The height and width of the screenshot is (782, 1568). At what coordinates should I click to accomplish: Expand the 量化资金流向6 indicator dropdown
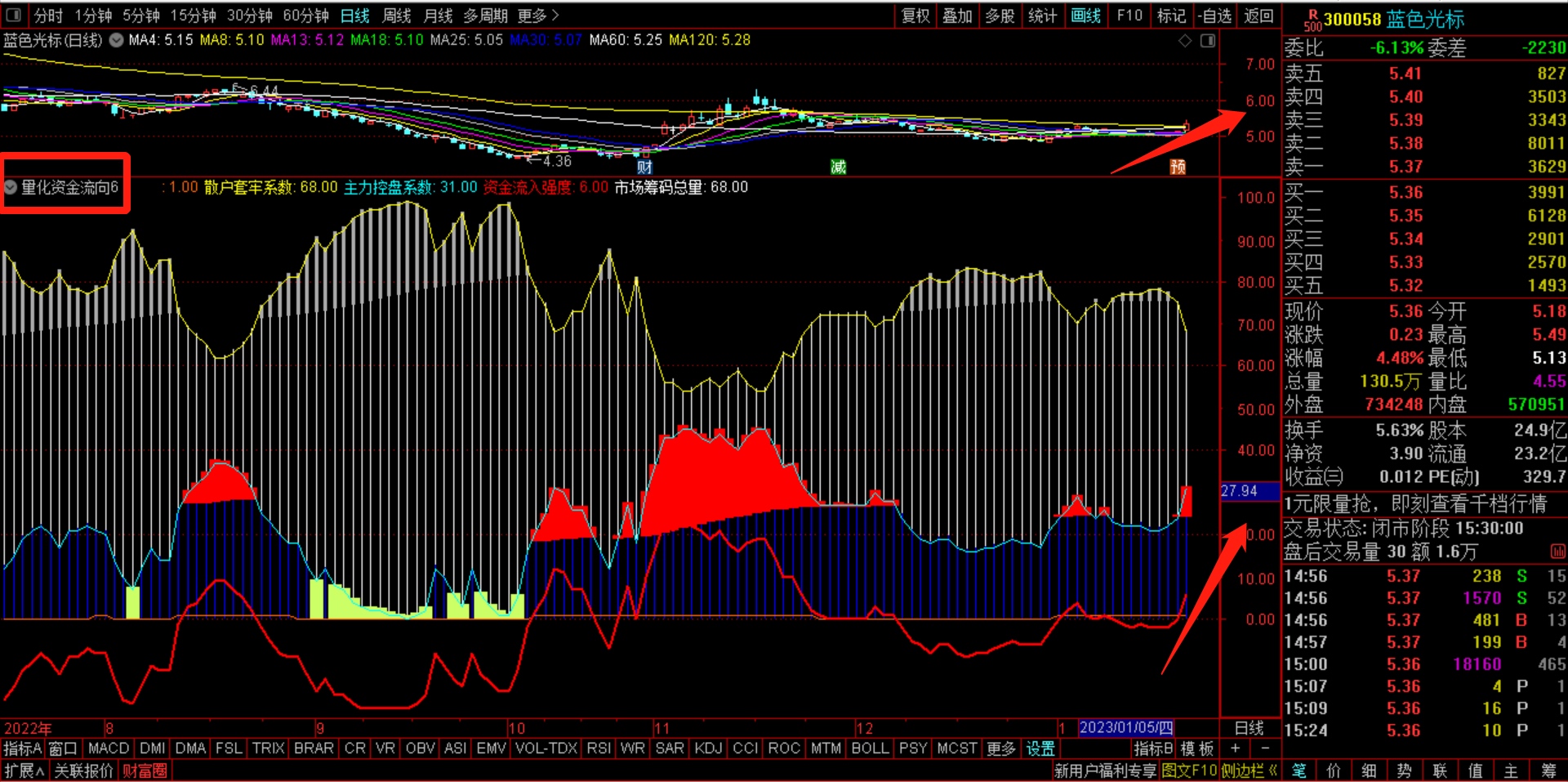[x=11, y=187]
